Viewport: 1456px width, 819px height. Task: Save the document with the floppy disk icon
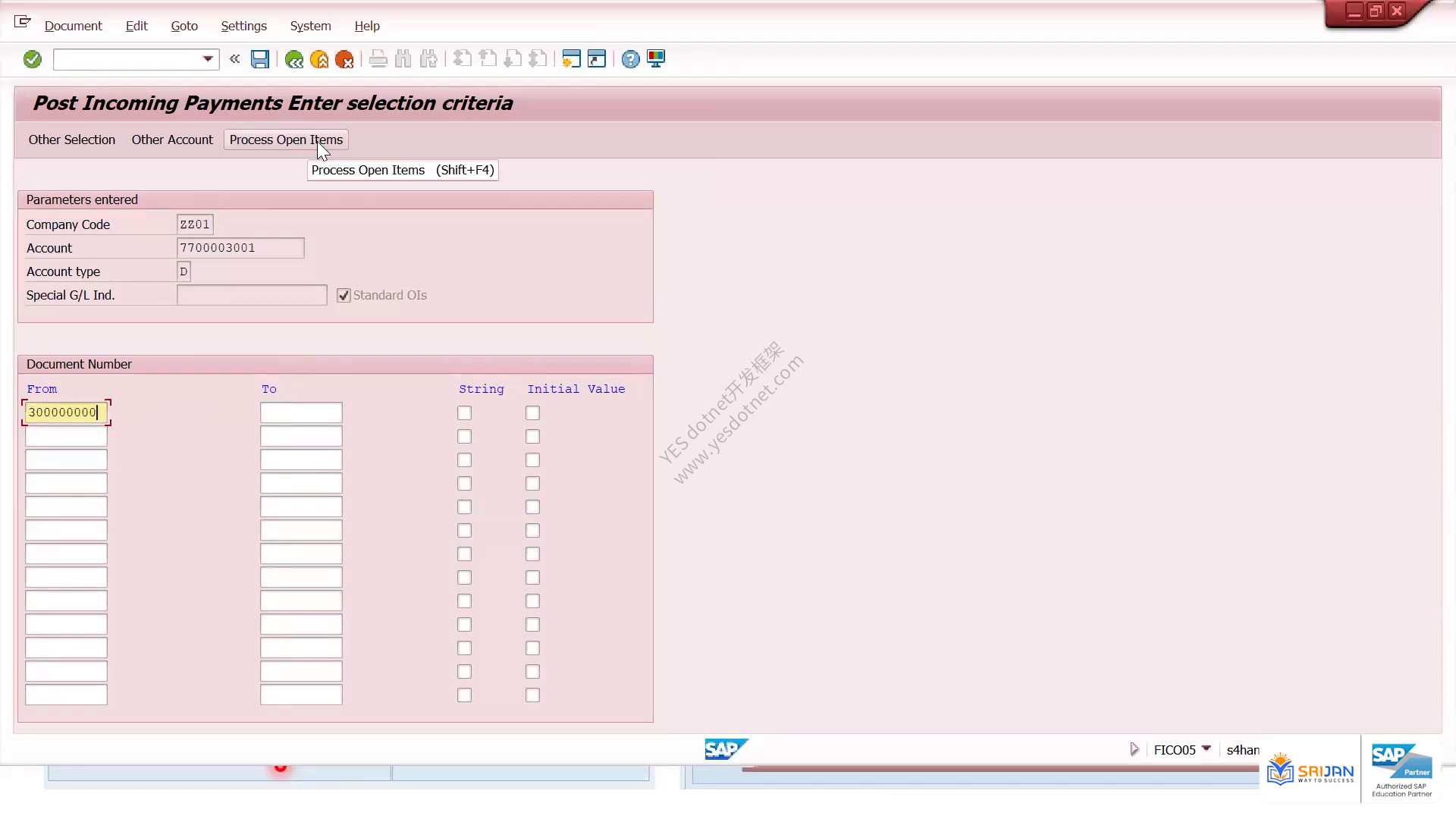click(260, 59)
